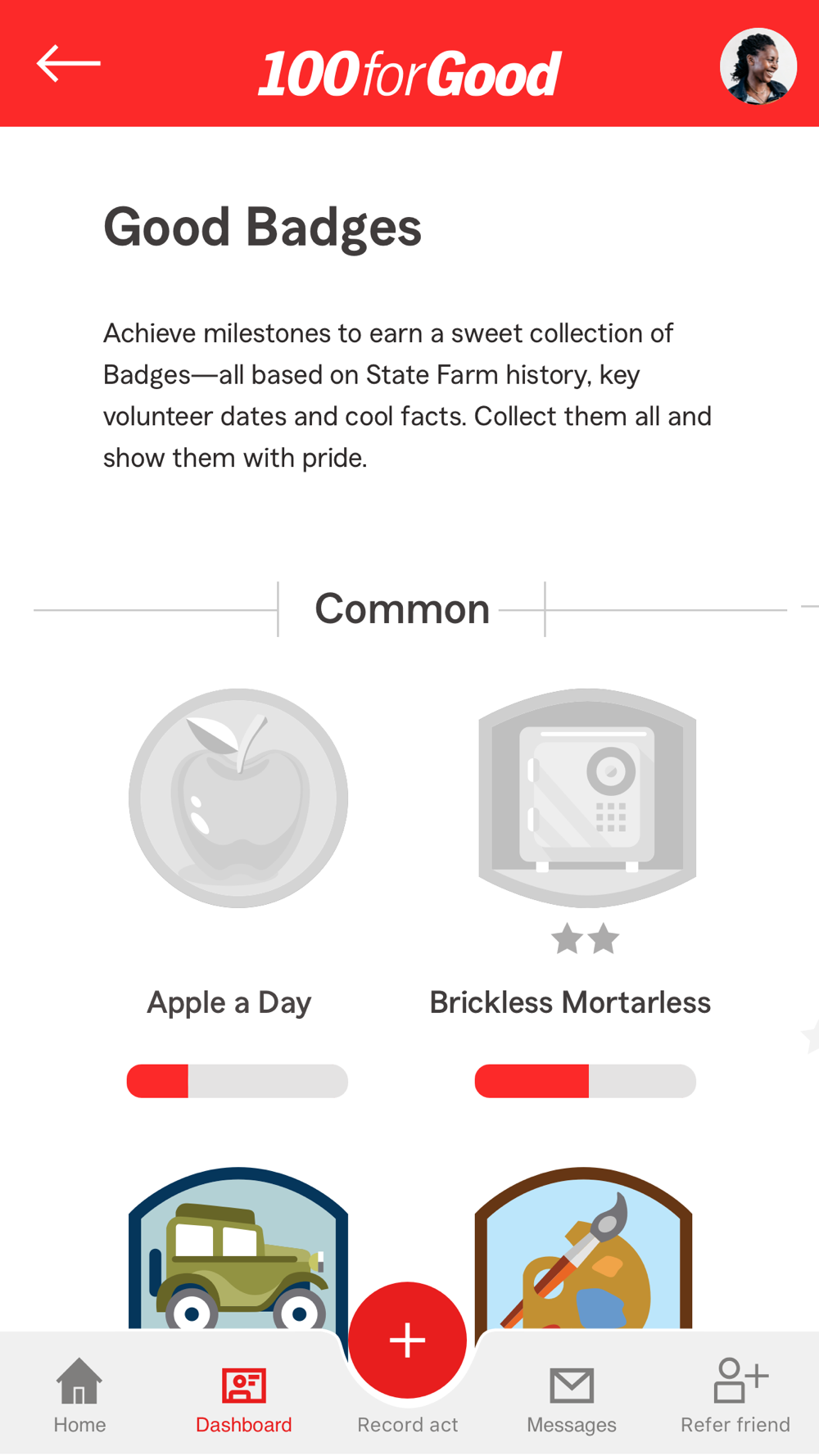Open the user profile photo
Screen dimensions: 819x1456
758,67
